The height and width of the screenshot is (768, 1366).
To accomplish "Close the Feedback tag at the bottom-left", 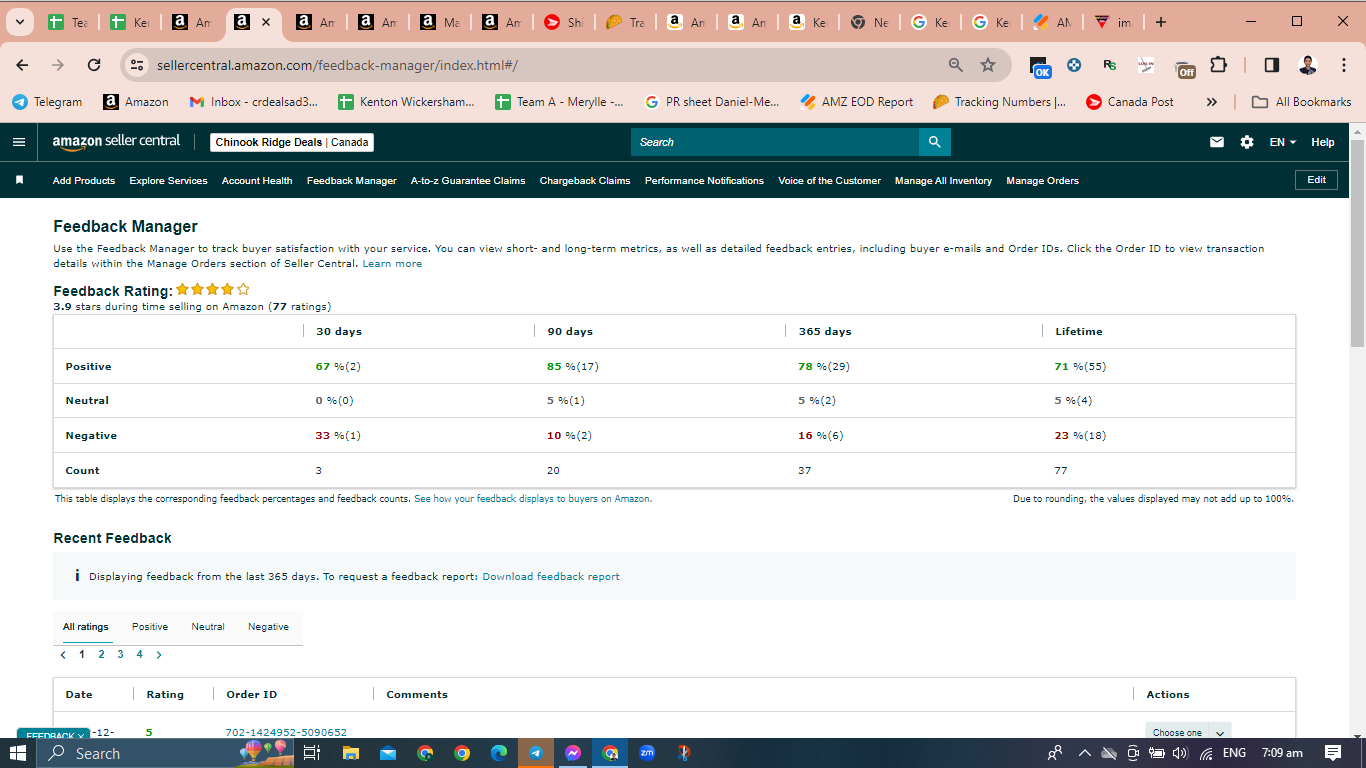I will point(81,736).
